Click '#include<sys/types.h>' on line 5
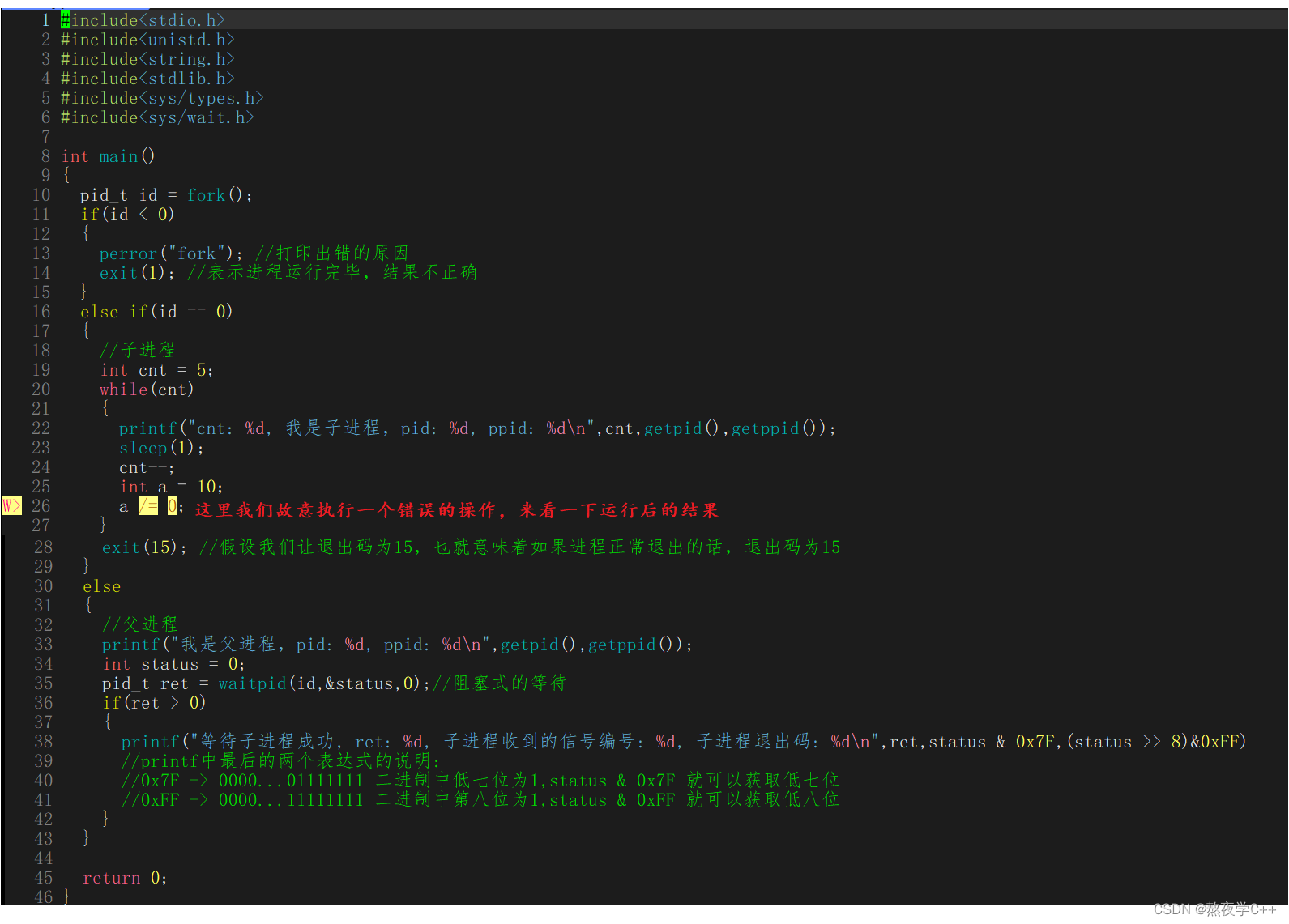 [x=162, y=98]
